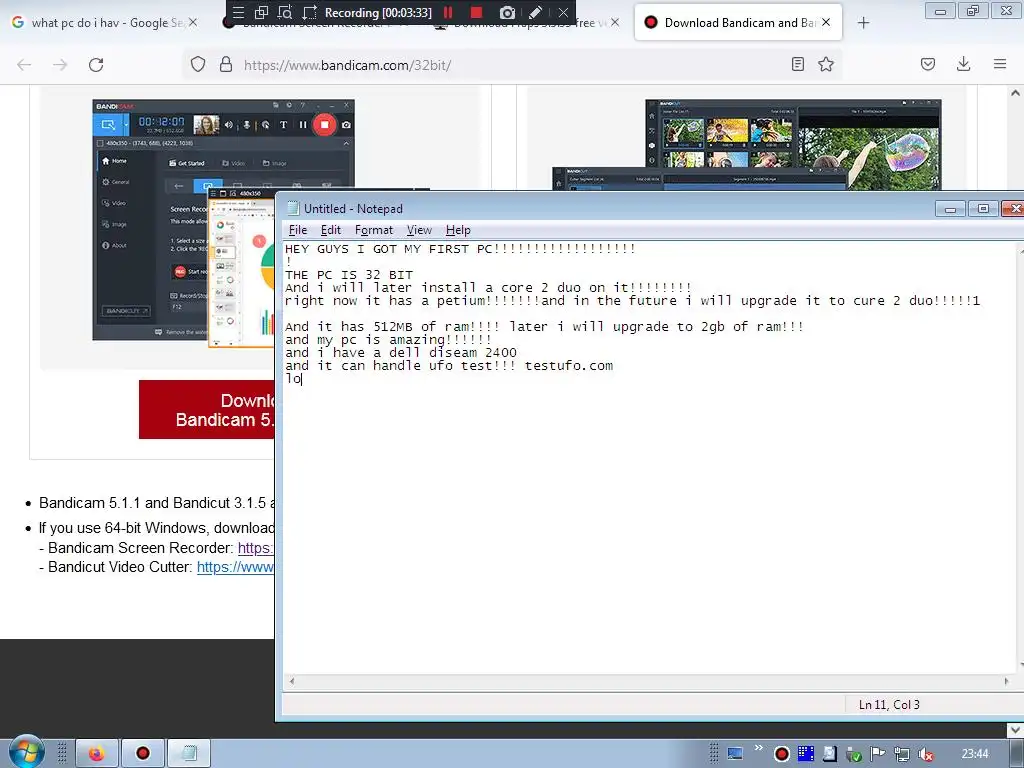Viewport: 1024px width, 768px height.
Task: Close the 'what pc do i hav' tab
Action: pos(193,23)
